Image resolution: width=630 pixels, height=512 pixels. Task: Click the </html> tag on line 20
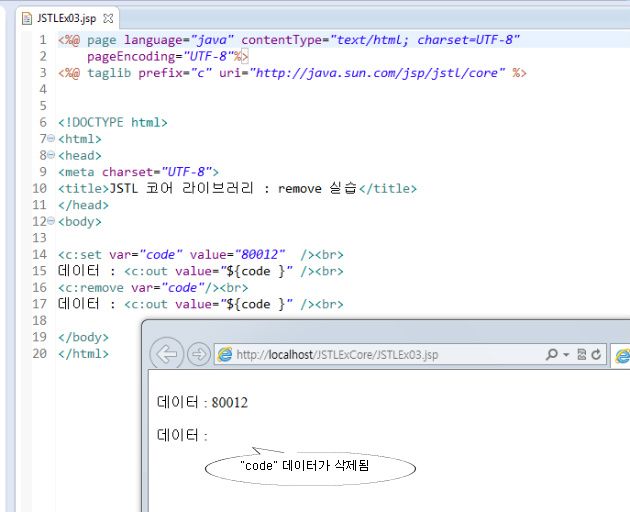[x=83, y=354]
